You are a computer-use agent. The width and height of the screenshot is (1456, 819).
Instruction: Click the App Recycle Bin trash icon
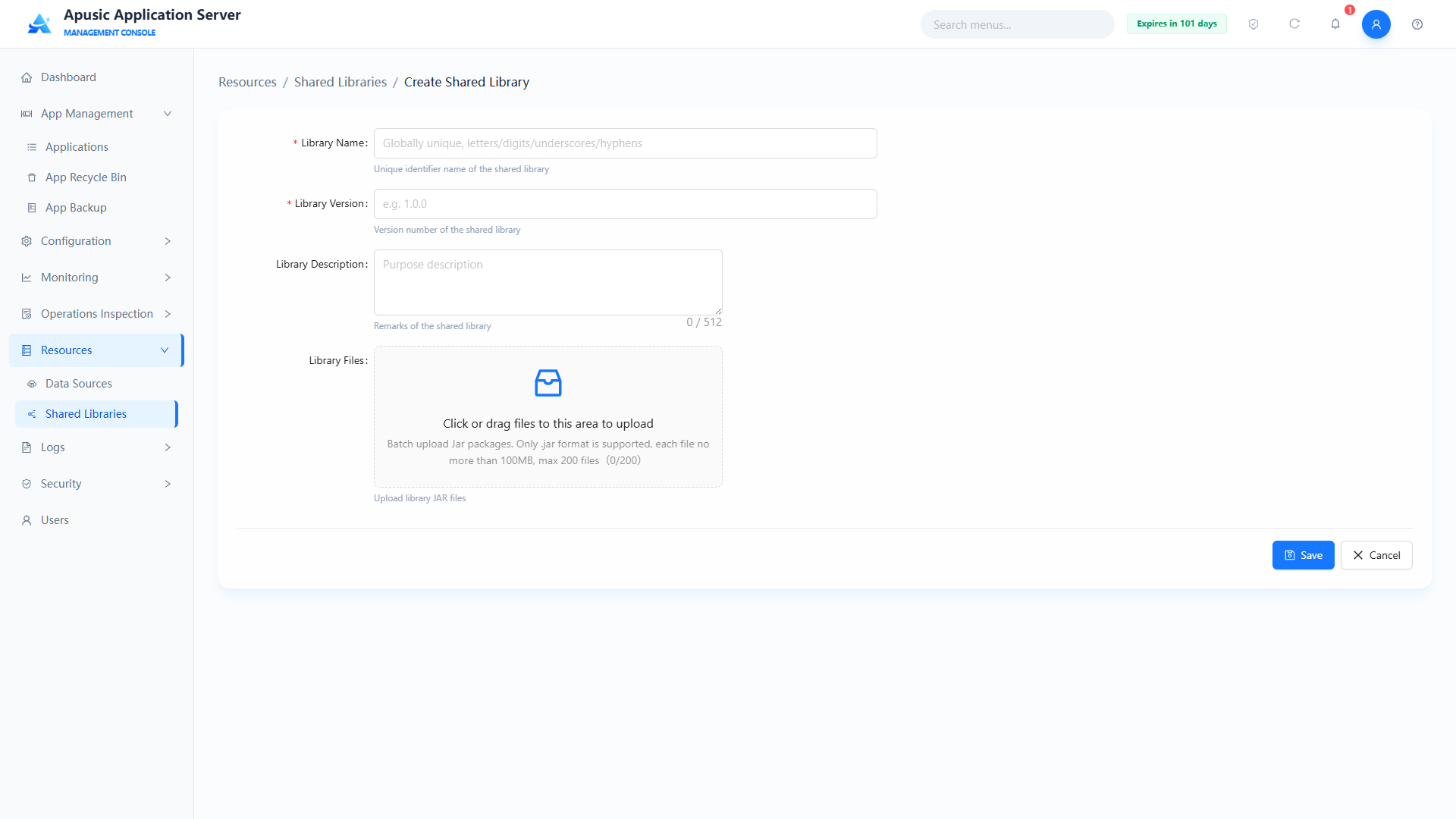pyautogui.click(x=32, y=177)
